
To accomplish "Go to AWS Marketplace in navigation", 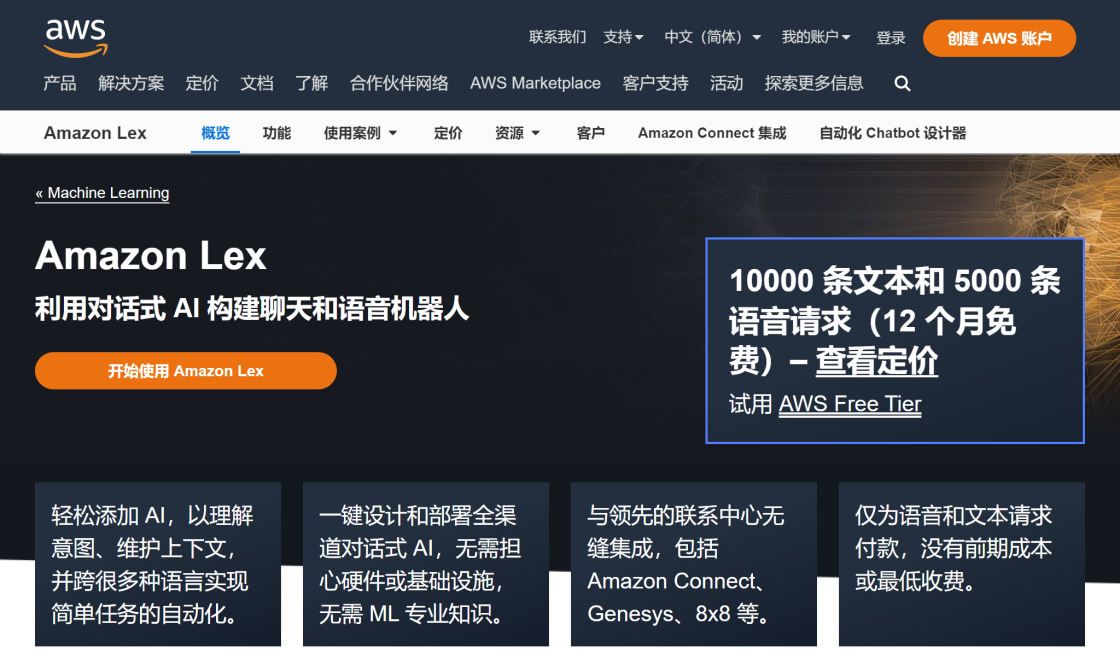I will 535,83.
